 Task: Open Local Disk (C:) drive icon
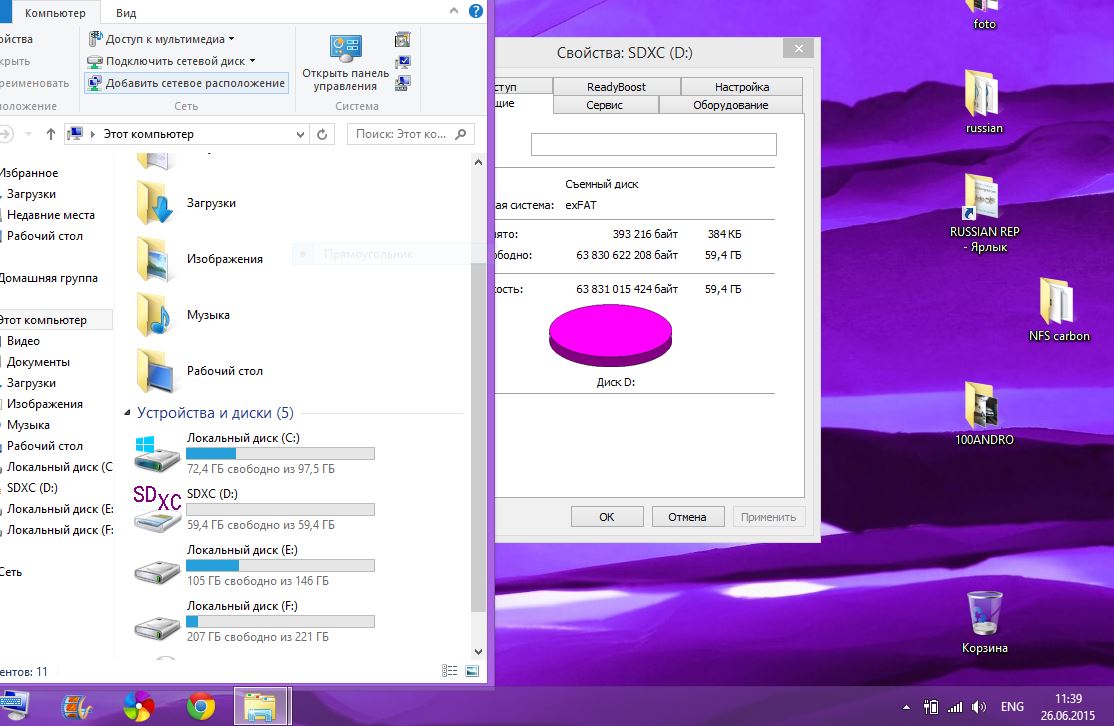pos(157,452)
